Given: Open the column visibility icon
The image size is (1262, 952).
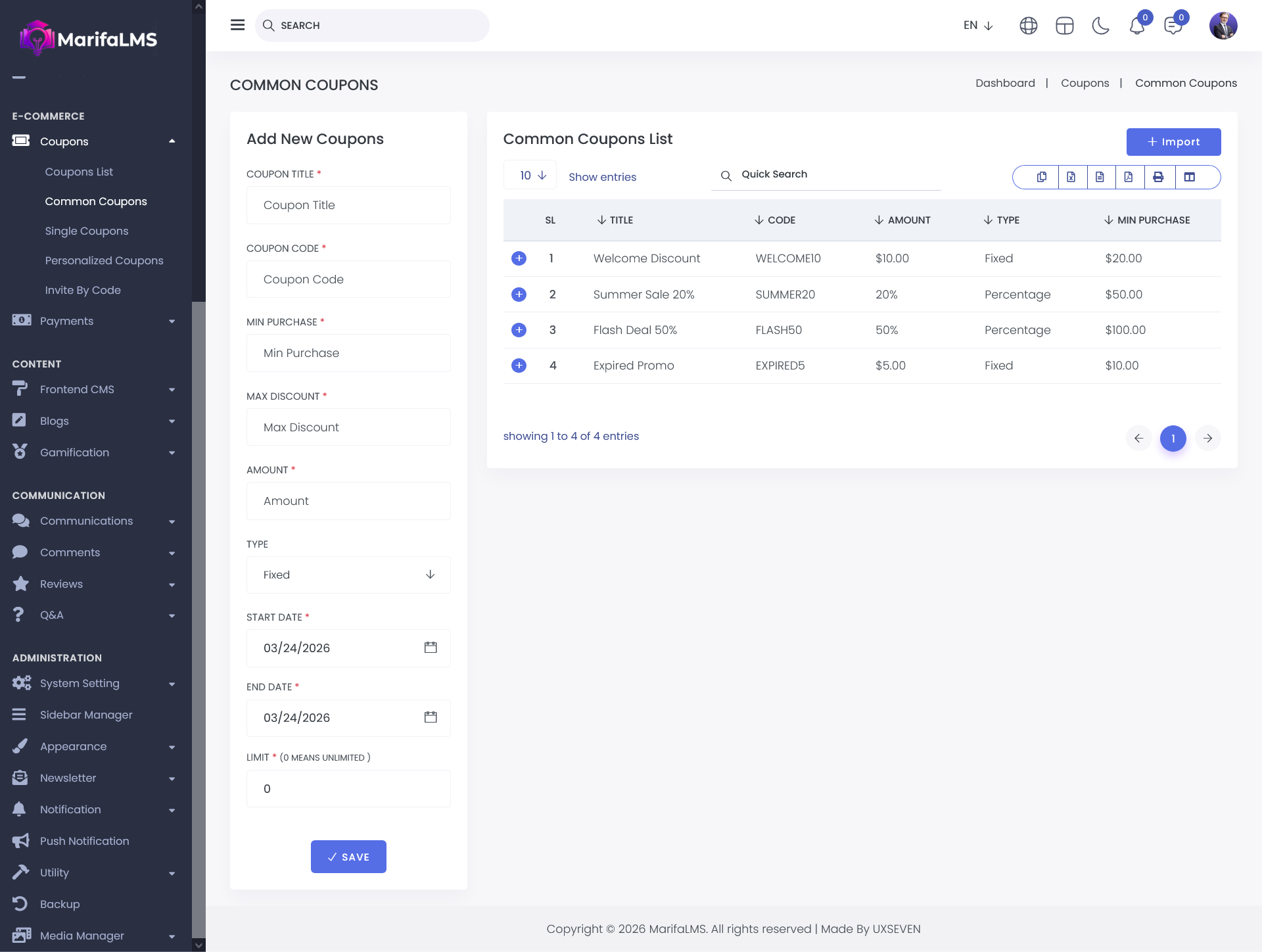Looking at the screenshot, I should click(x=1189, y=177).
